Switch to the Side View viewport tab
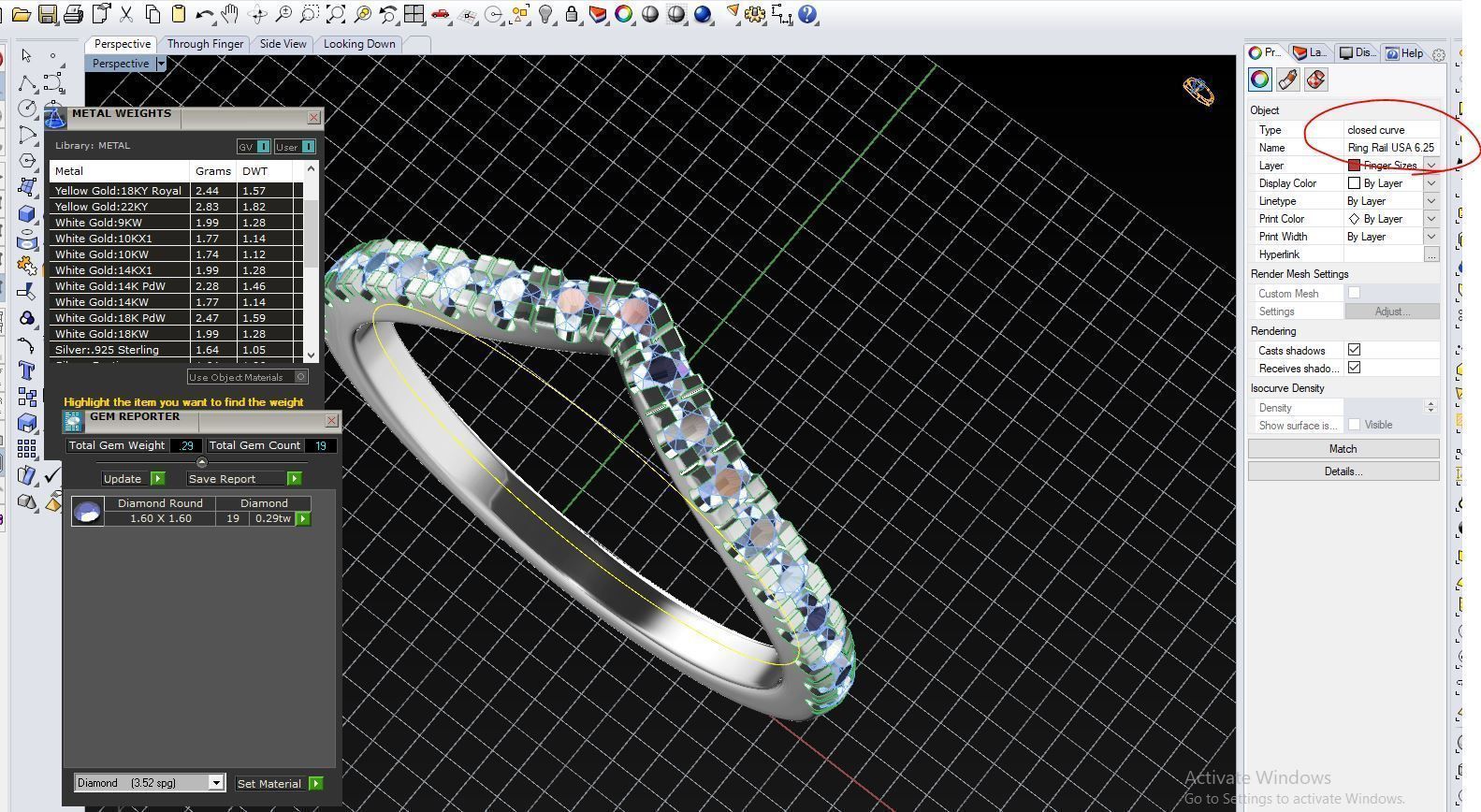The height and width of the screenshot is (812, 1481). coord(283,44)
